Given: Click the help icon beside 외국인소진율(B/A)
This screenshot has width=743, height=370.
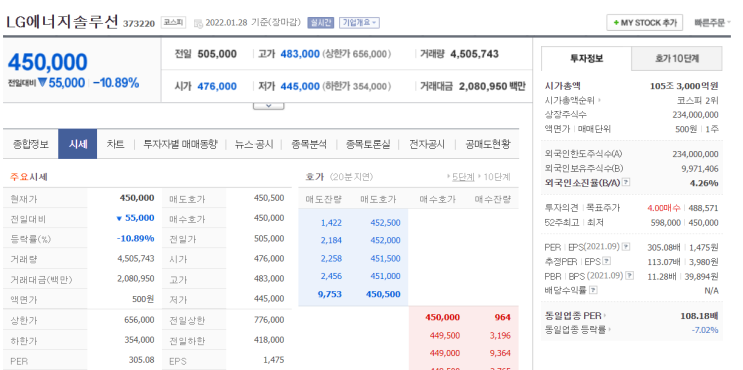Looking at the screenshot, I should (x=626, y=182).
